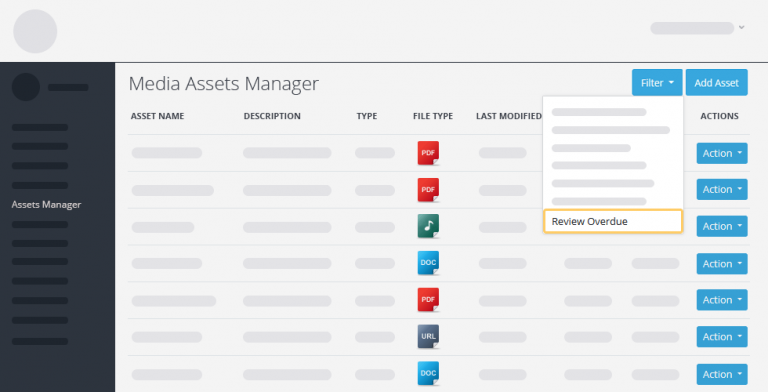Click the Media Assets Manager page title
This screenshot has height=392, width=768.
point(224,84)
